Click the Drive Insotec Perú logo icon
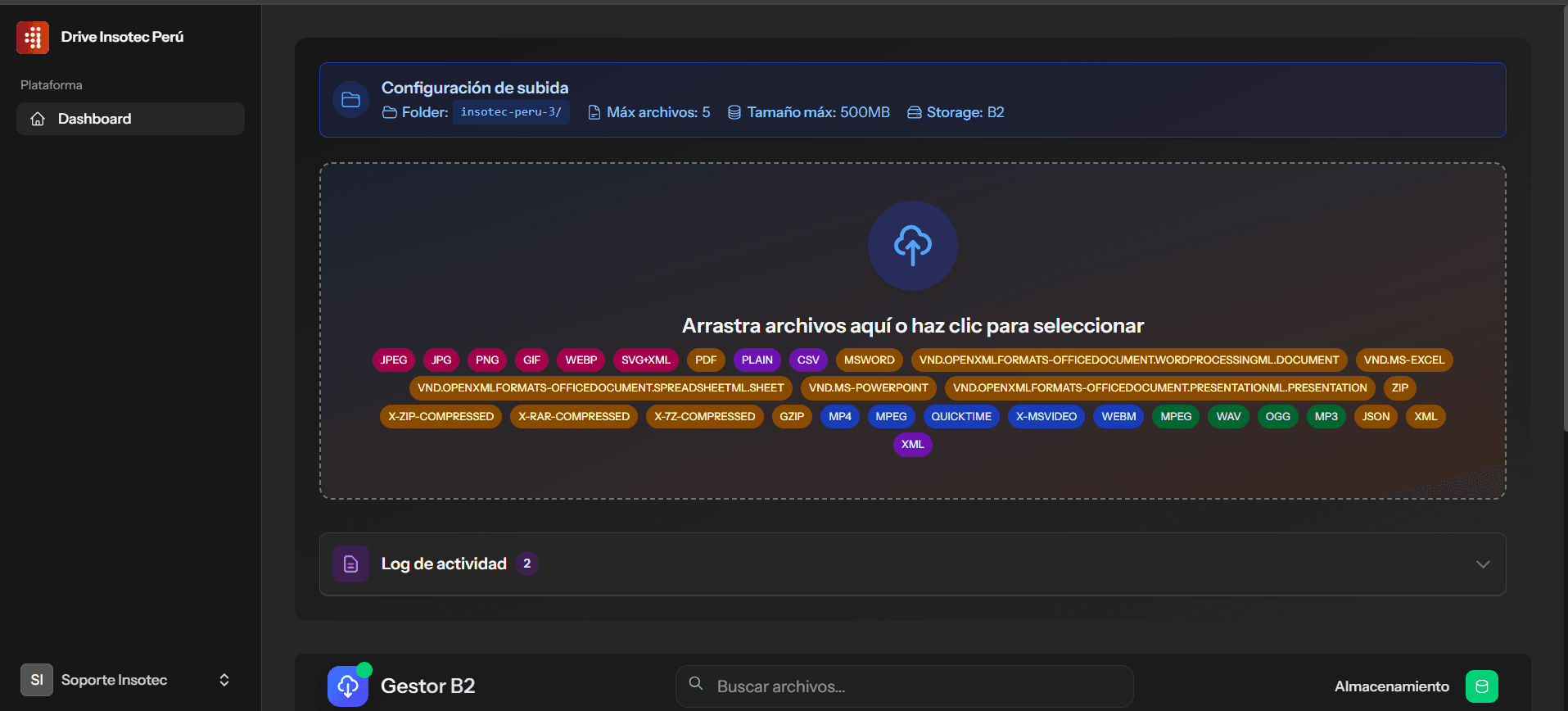Viewport: 1568px width, 711px height. point(33,38)
